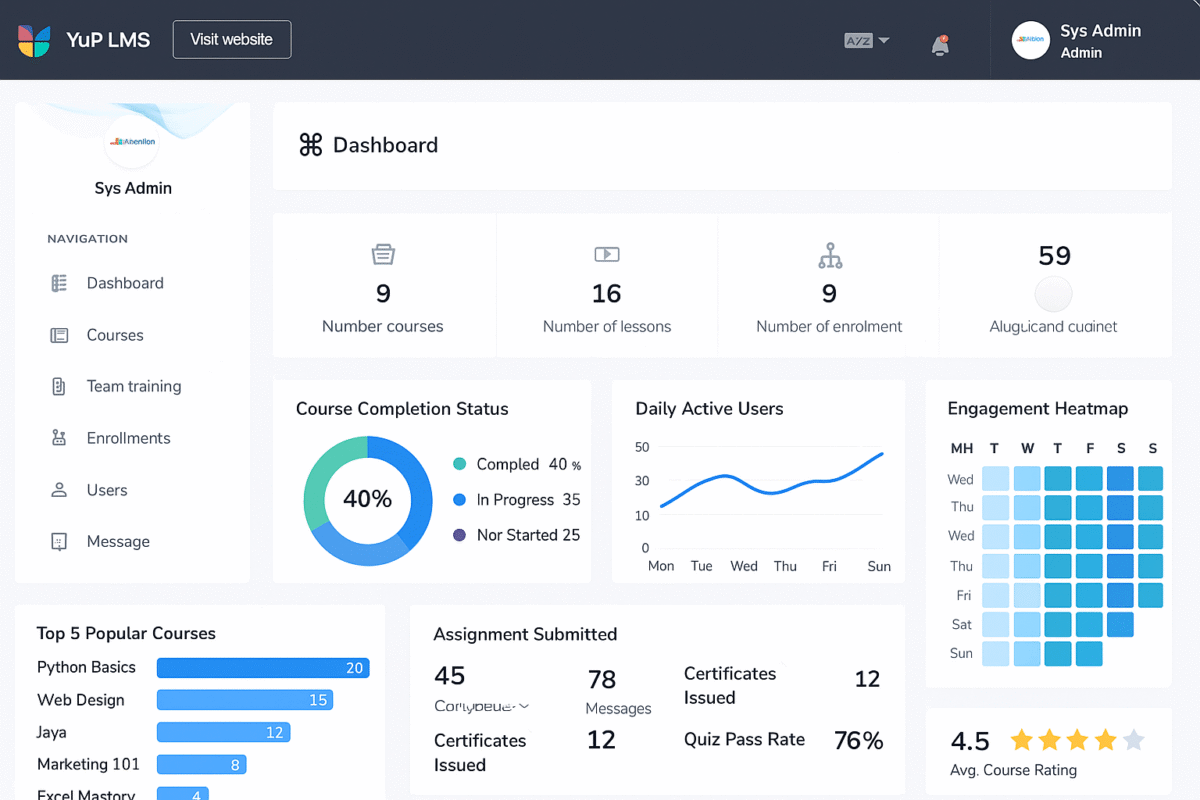Screen dimensions: 1200x800
Task: Click the Dashboard icon in the sidebar
Action: (x=59, y=283)
